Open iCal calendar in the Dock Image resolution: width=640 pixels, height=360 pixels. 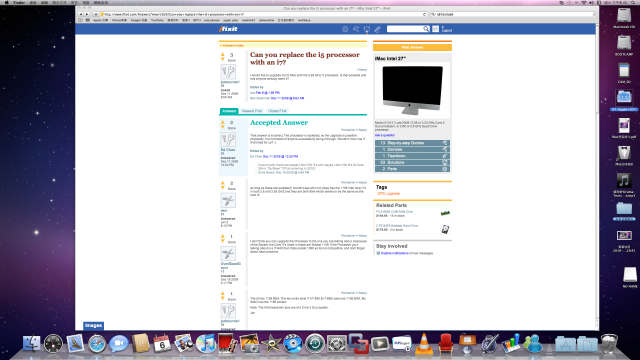click(162, 344)
